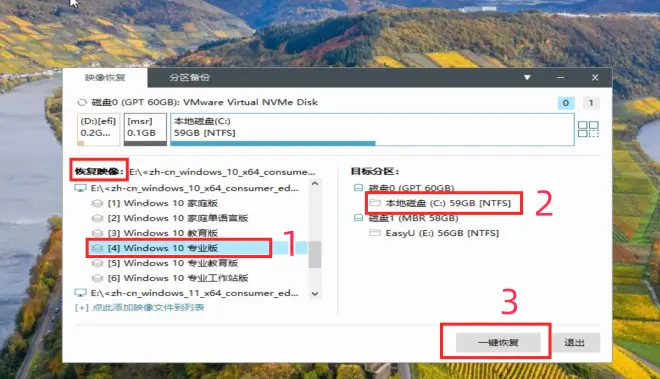Click the folder icon of EasyU (E:)
The image size is (660, 379).
coord(375,233)
